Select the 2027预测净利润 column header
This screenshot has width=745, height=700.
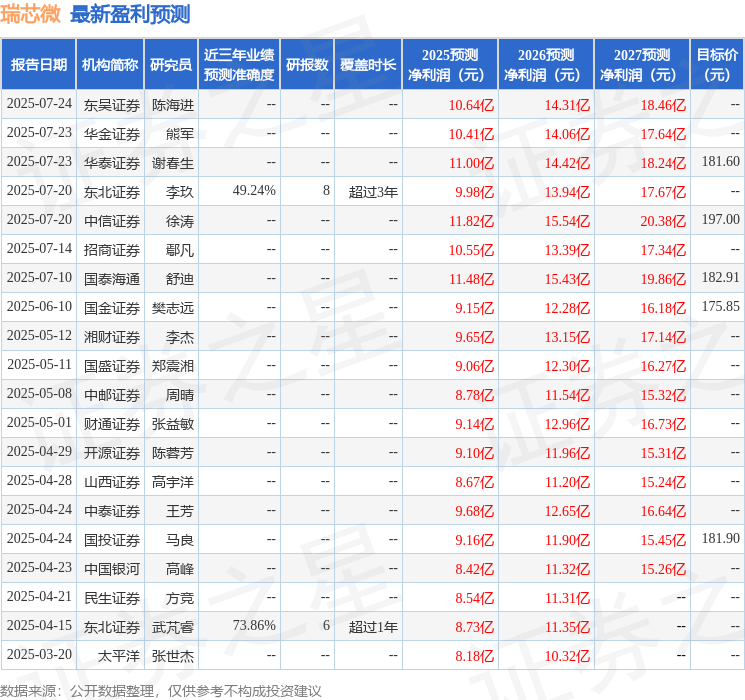tap(642, 65)
